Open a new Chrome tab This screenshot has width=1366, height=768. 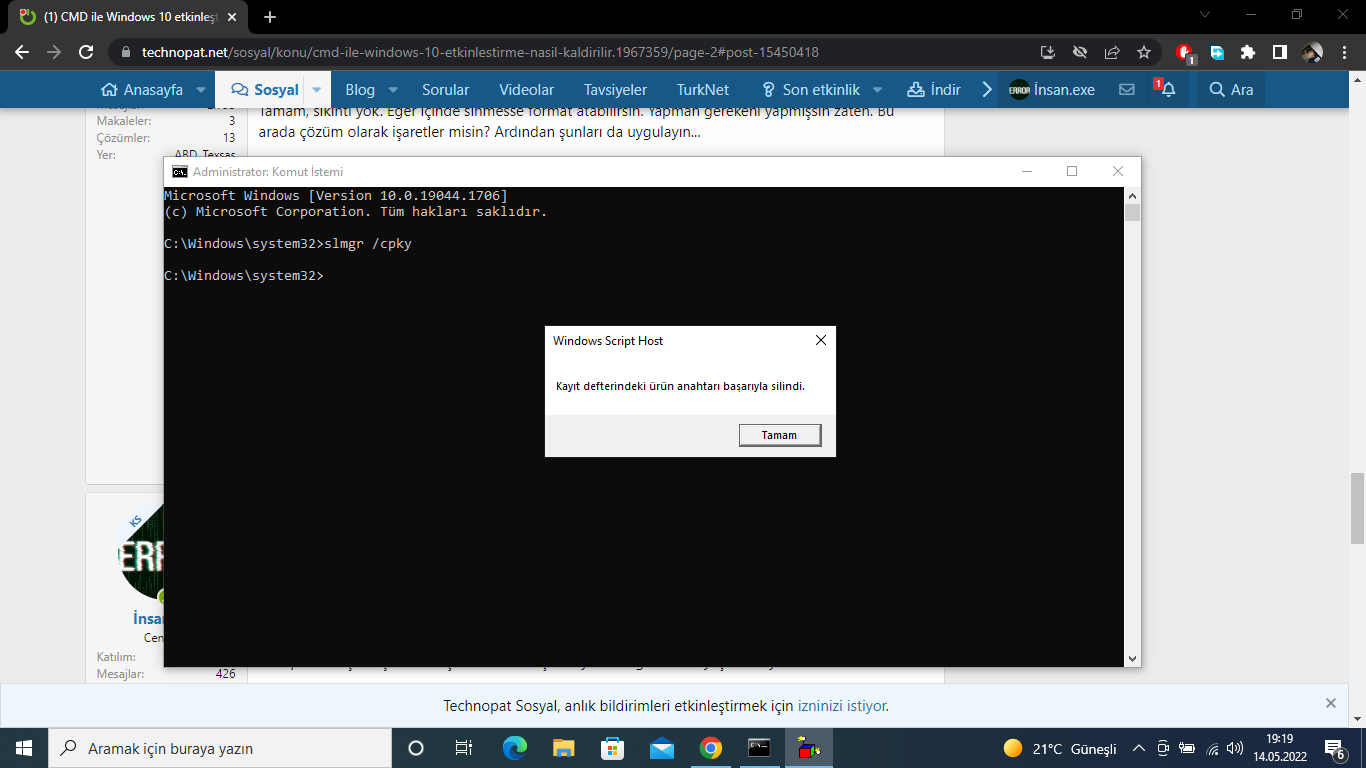tap(270, 17)
